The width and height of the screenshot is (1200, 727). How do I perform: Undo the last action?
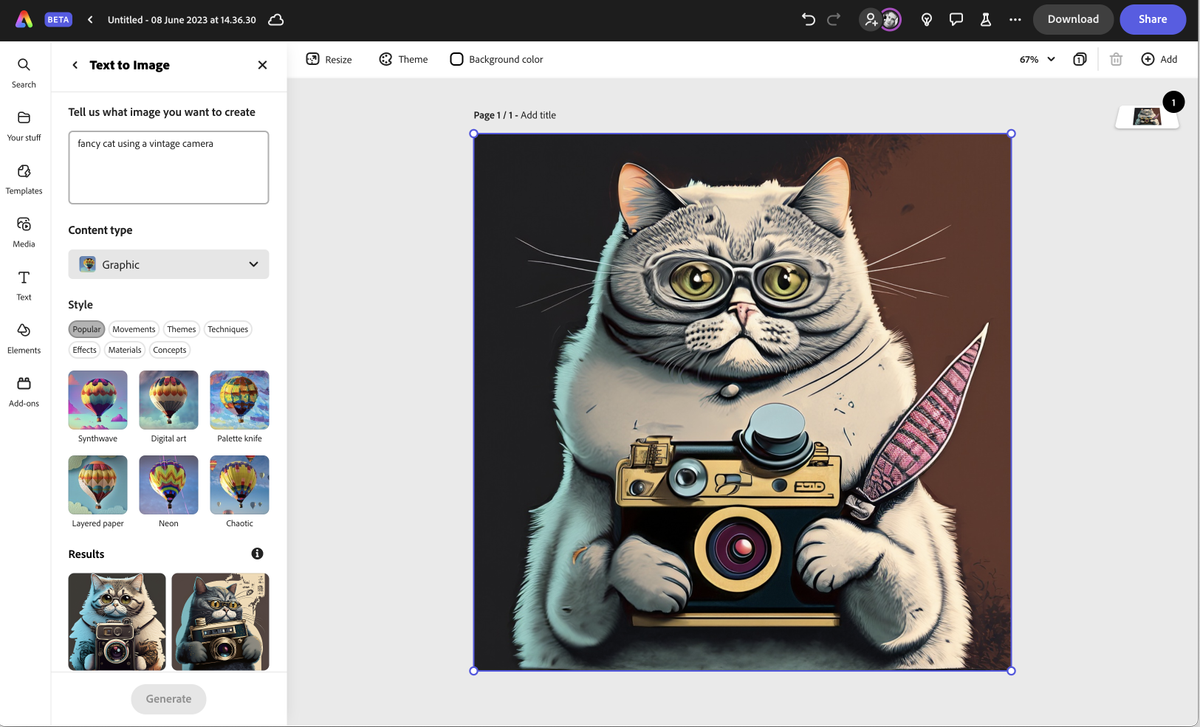808,18
